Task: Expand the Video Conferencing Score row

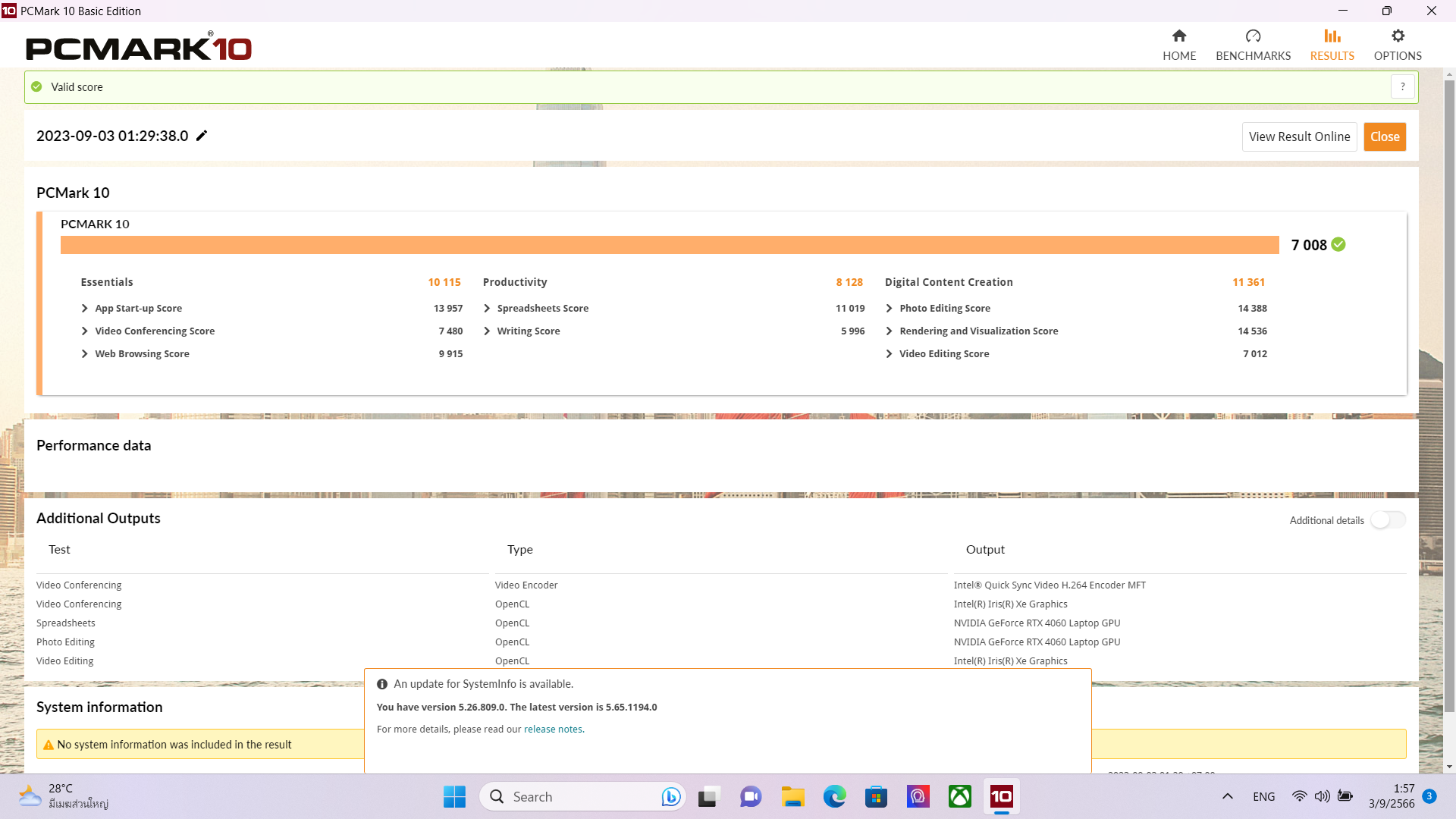Action: pyautogui.click(x=85, y=331)
